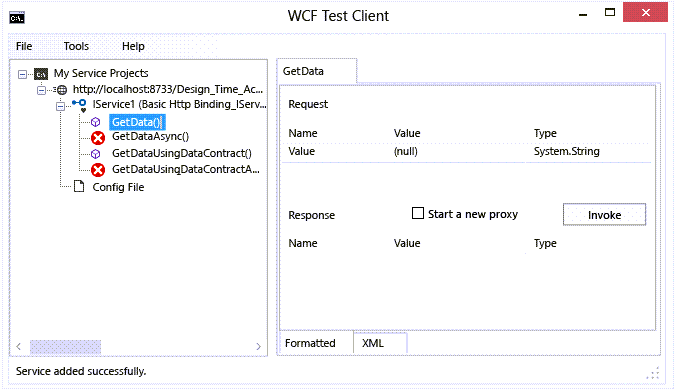The width and height of the screenshot is (675, 390).
Task: Select GetDataUsingDataContract() in the tree
Action: (182, 153)
